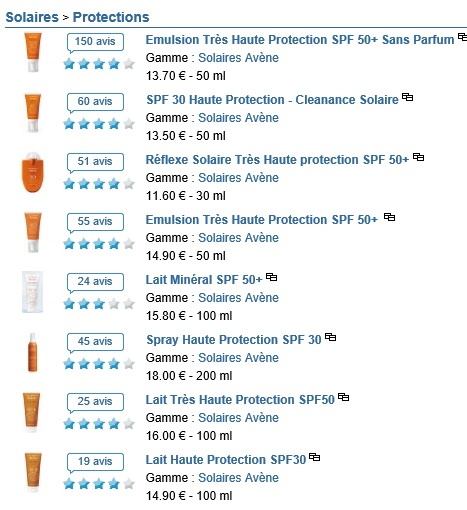Go to Protections breadcrumb link
This screenshot has width=467, height=510.
pyautogui.click(x=111, y=17)
